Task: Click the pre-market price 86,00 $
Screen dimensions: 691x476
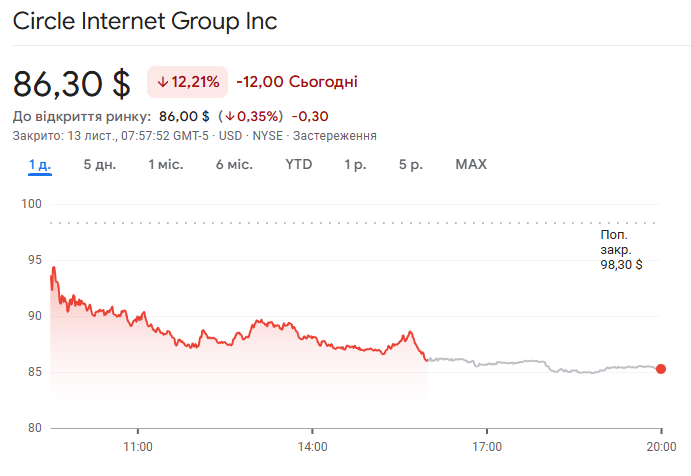Action: [x=184, y=116]
